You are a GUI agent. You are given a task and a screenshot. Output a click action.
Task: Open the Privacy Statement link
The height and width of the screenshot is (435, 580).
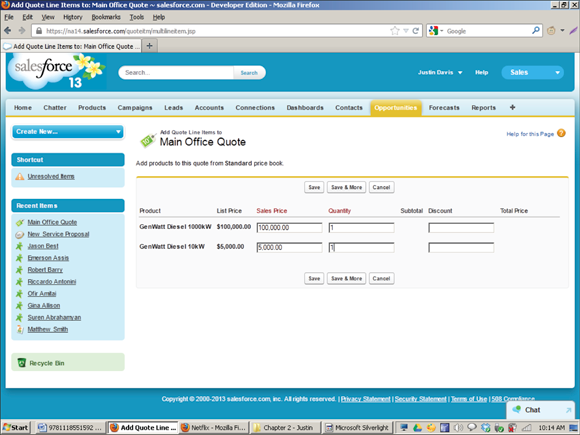365,399
